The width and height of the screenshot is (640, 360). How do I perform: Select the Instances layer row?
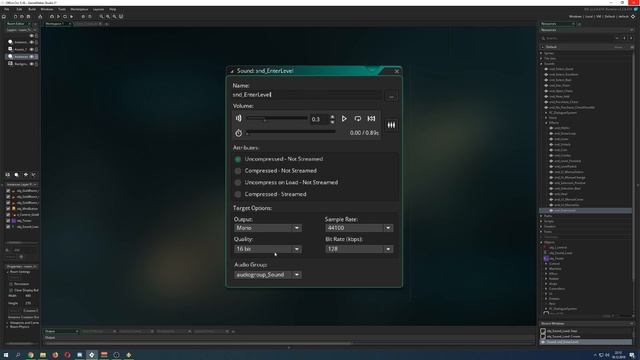pyautogui.click(x=22, y=57)
